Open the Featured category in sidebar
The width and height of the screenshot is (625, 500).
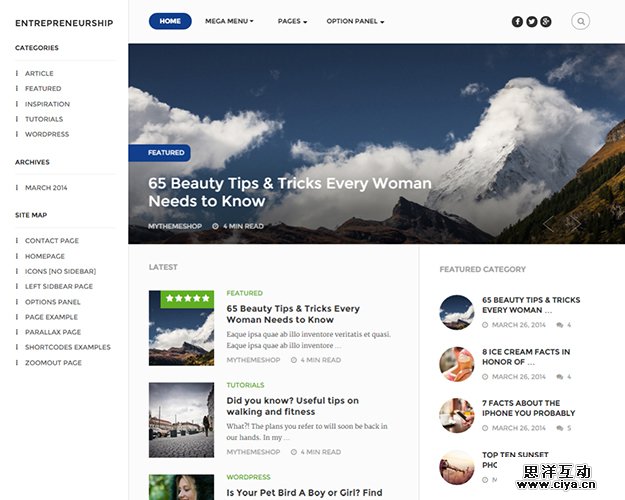pyautogui.click(x=43, y=89)
